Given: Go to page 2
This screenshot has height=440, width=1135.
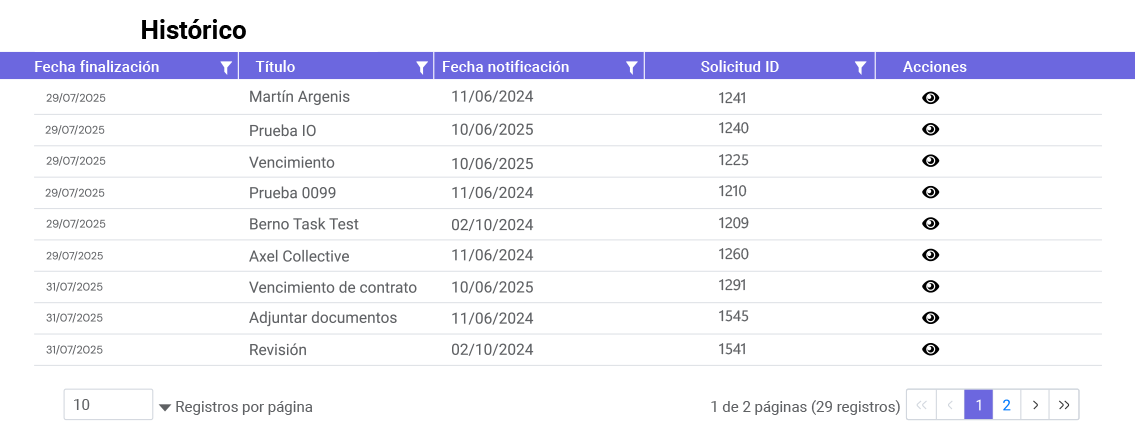Looking at the screenshot, I should (x=1007, y=405).
